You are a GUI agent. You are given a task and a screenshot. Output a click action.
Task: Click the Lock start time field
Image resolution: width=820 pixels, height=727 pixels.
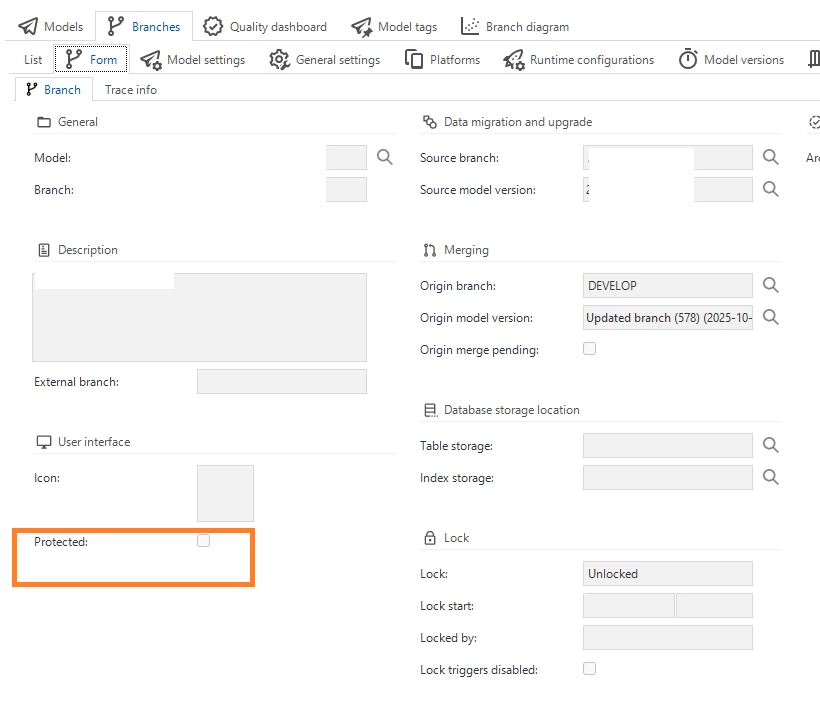714,606
